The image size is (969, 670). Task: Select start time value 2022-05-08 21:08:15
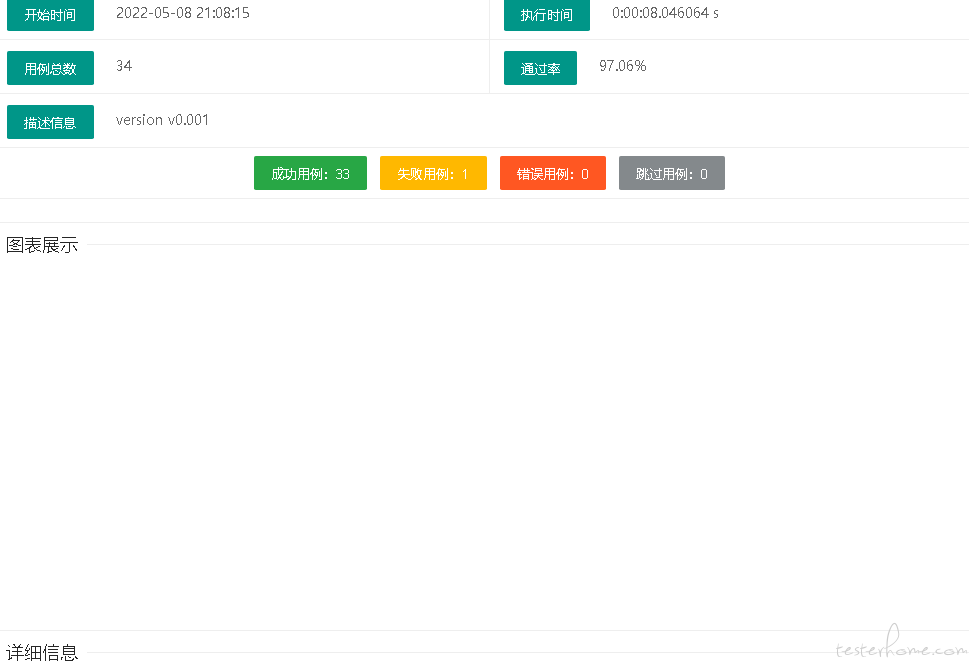183,13
